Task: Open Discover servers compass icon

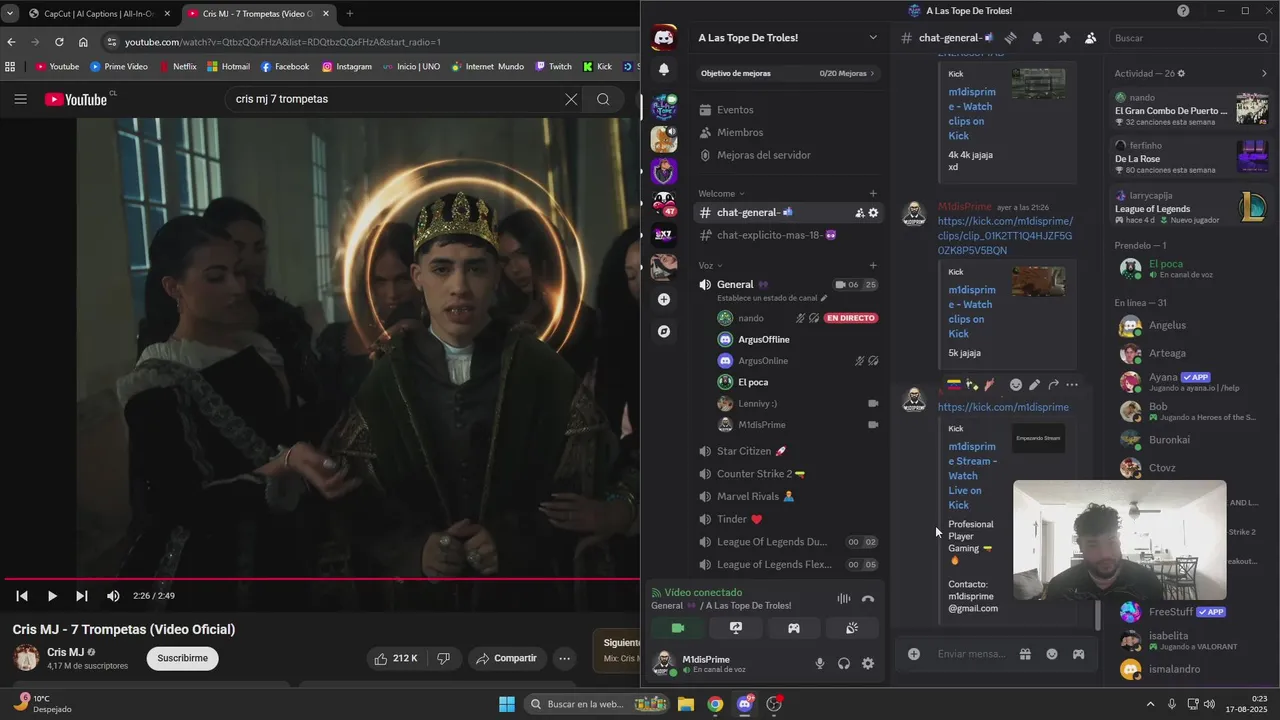Action: click(x=664, y=331)
